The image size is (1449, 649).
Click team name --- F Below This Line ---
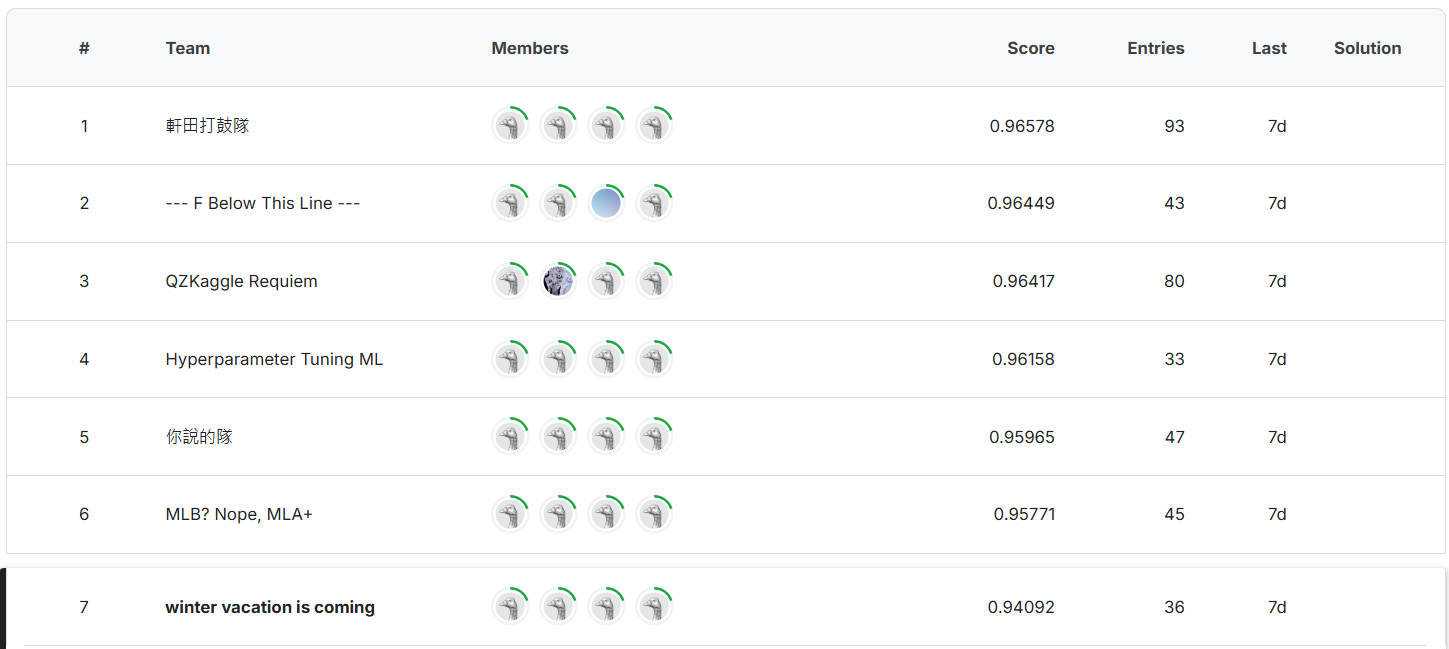(x=262, y=203)
